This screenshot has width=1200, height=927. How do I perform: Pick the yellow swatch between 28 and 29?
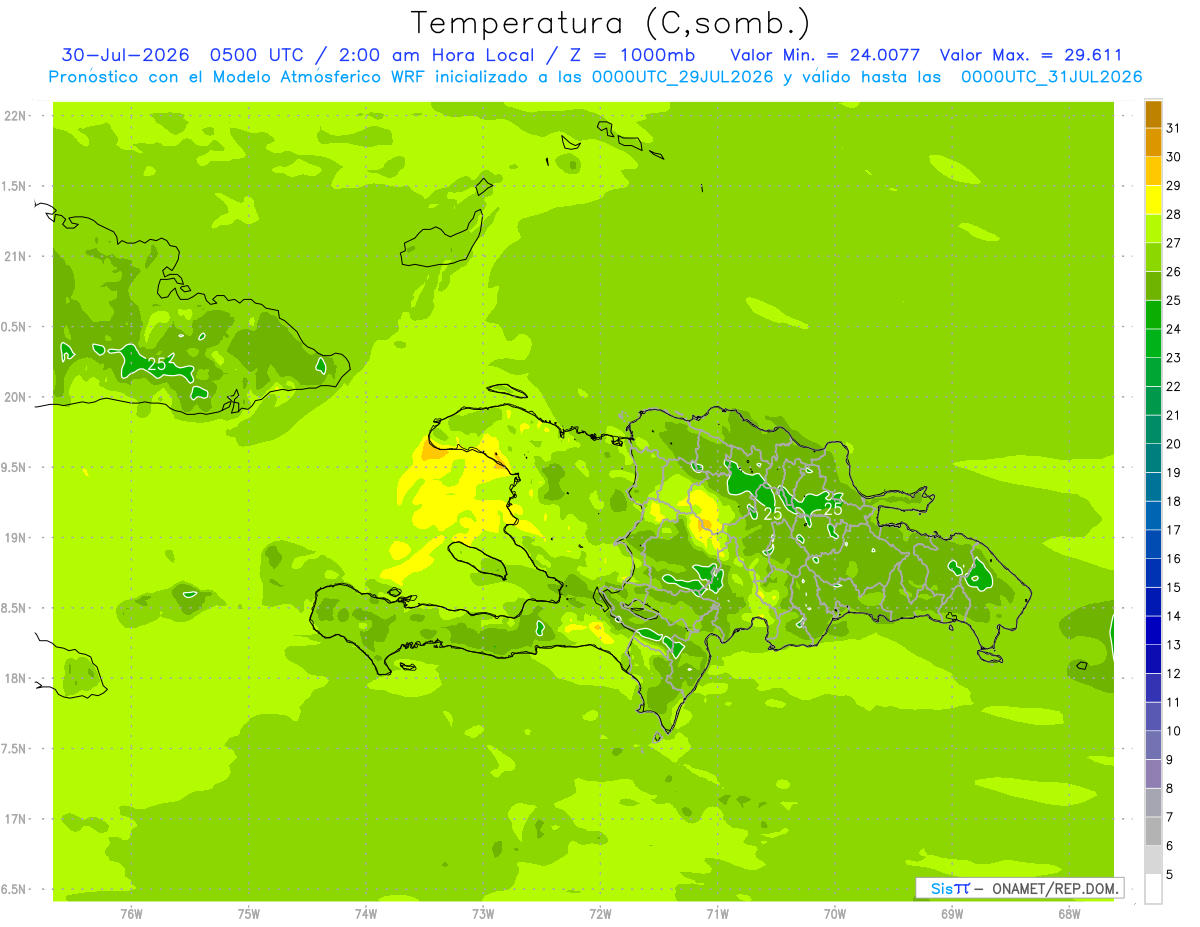(x=1154, y=200)
